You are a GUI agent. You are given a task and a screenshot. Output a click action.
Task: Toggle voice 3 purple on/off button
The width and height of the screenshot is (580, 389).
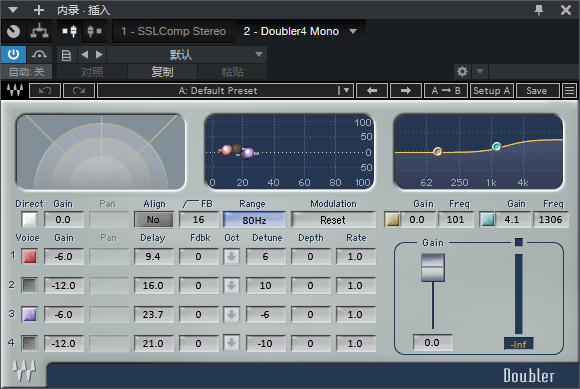(x=30, y=315)
